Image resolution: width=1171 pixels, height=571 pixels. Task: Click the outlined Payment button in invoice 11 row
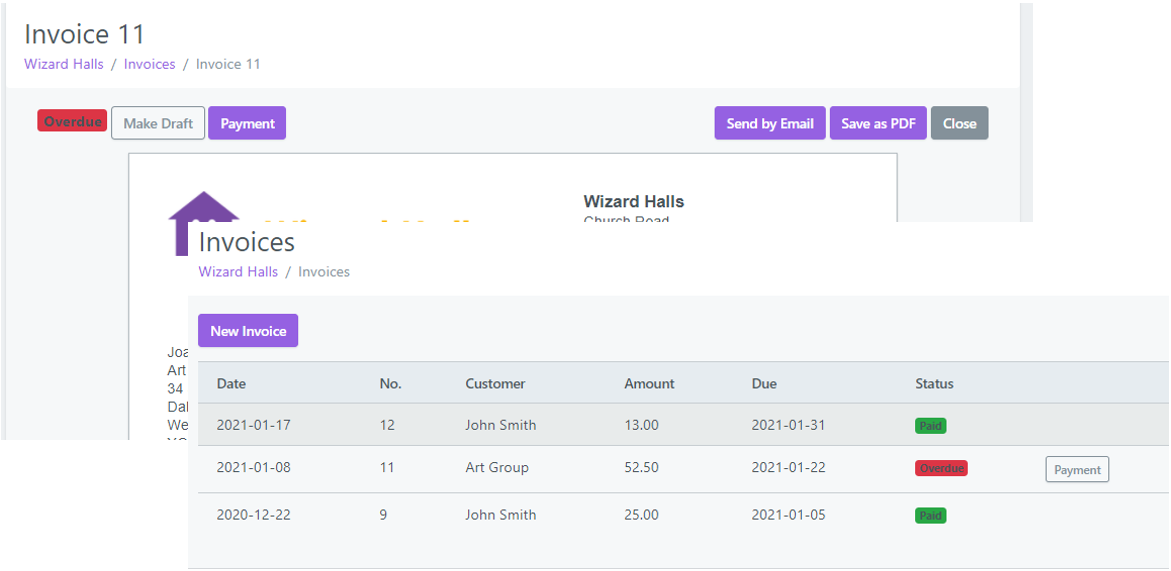(1077, 470)
